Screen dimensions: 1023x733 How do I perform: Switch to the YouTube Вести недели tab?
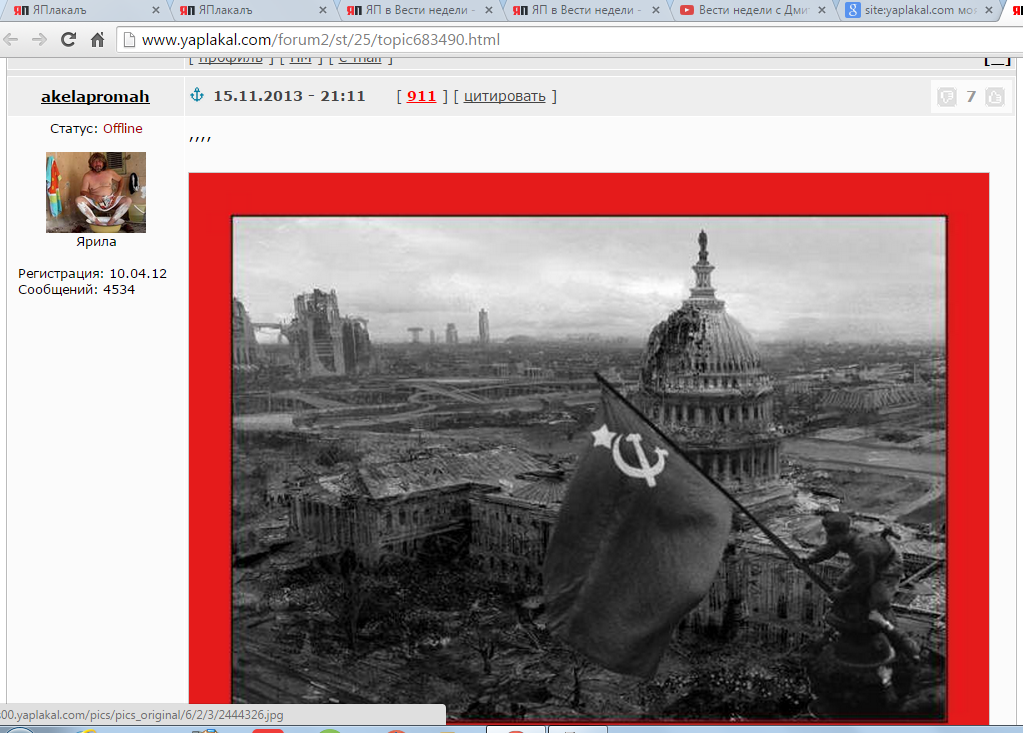pyautogui.click(x=753, y=10)
